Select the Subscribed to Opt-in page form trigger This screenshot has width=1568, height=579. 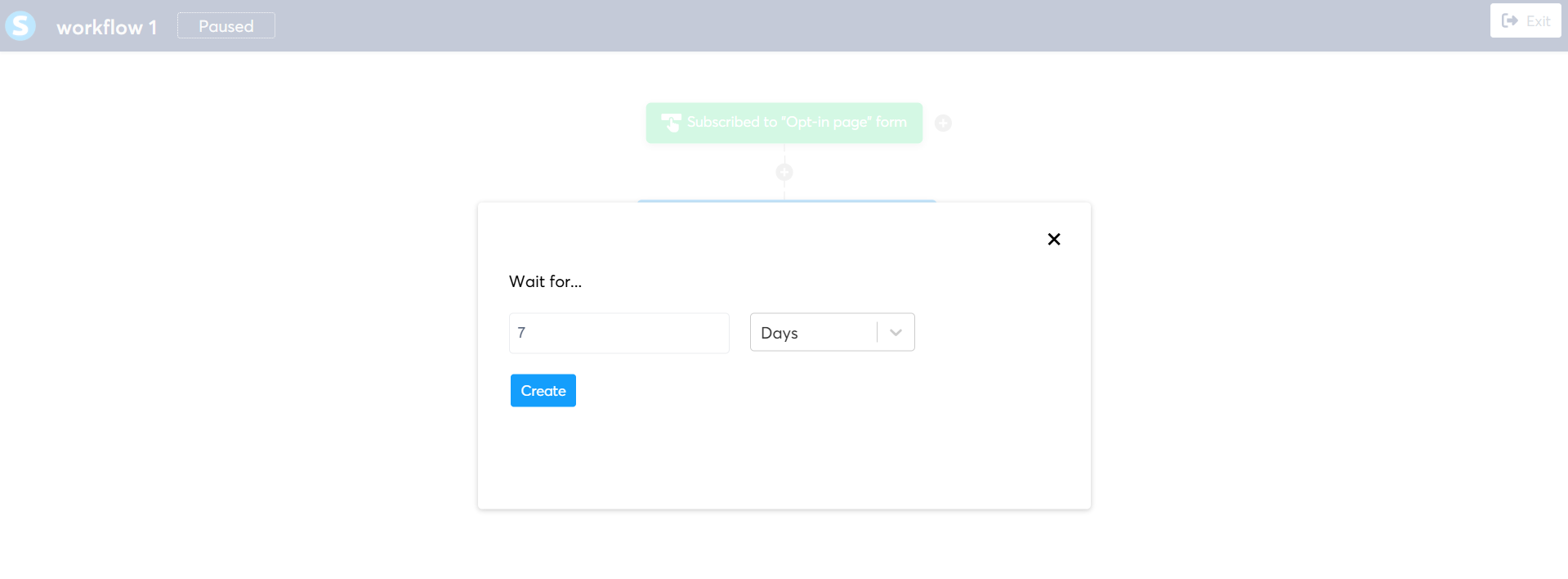(x=784, y=123)
